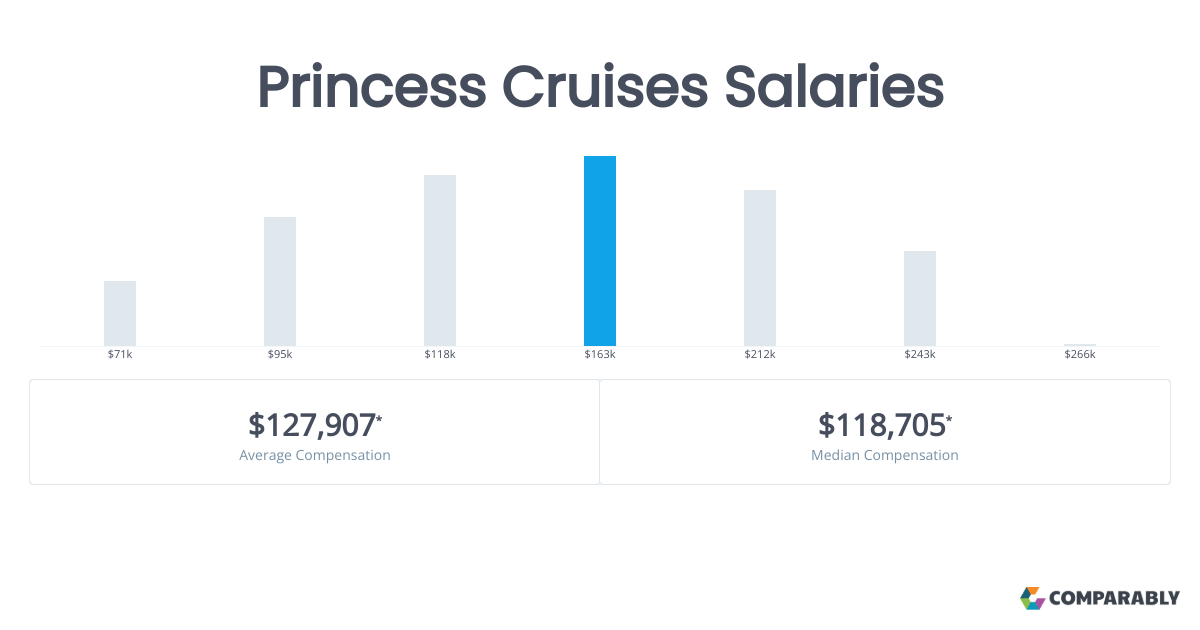
Task: Select the tiny bar above $266k
Action: tap(1080, 344)
